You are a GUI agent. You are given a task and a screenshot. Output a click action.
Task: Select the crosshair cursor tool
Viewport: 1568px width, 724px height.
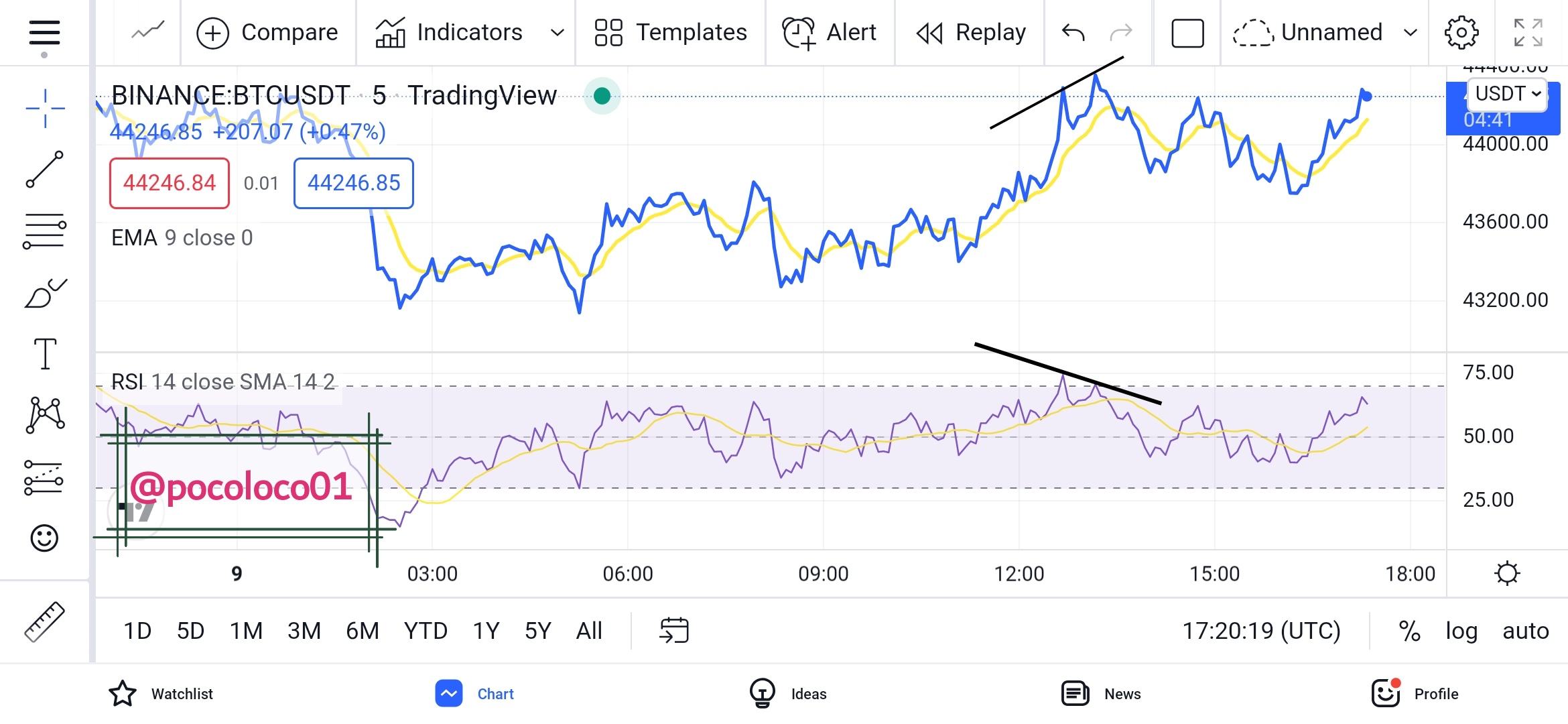[x=45, y=108]
